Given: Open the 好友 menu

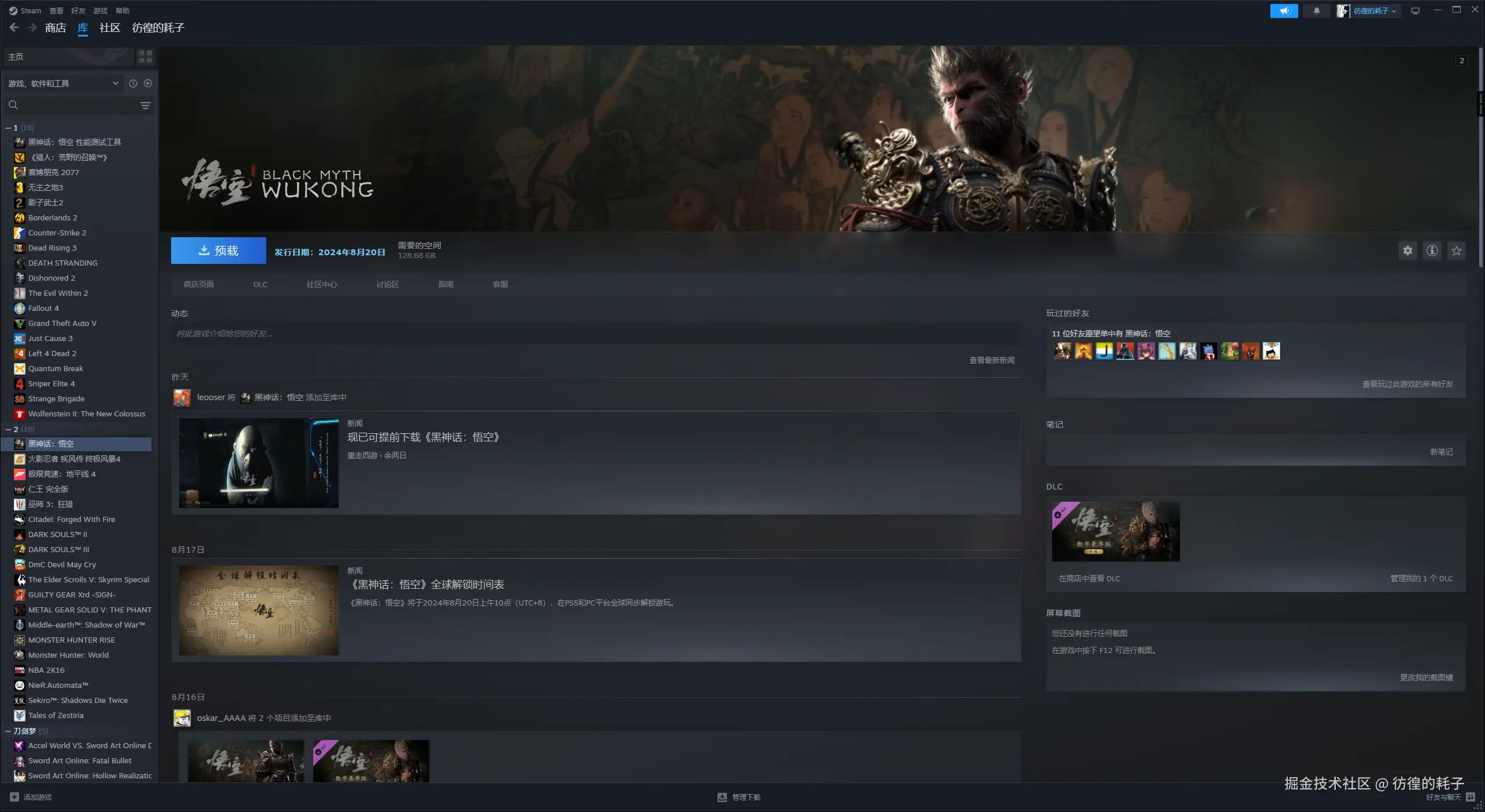Looking at the screenshot, I should tap(78, 10).
